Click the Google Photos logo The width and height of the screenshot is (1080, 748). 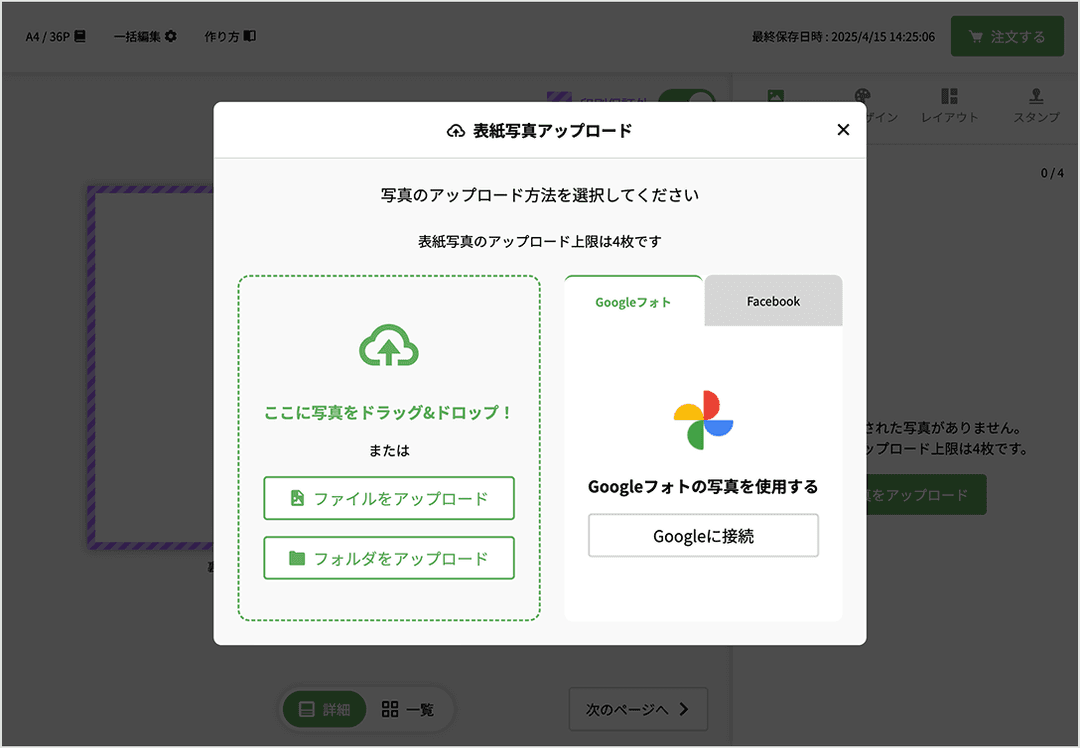coord(702,420)
